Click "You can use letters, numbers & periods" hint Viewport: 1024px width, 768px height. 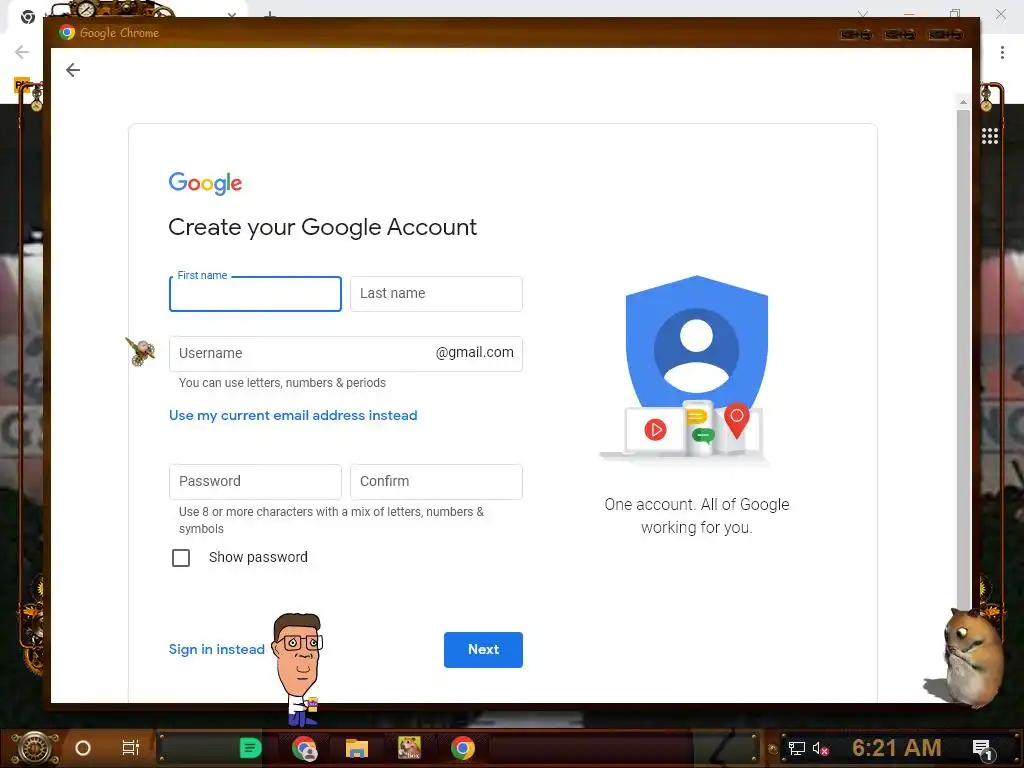(x=282, y=383)
